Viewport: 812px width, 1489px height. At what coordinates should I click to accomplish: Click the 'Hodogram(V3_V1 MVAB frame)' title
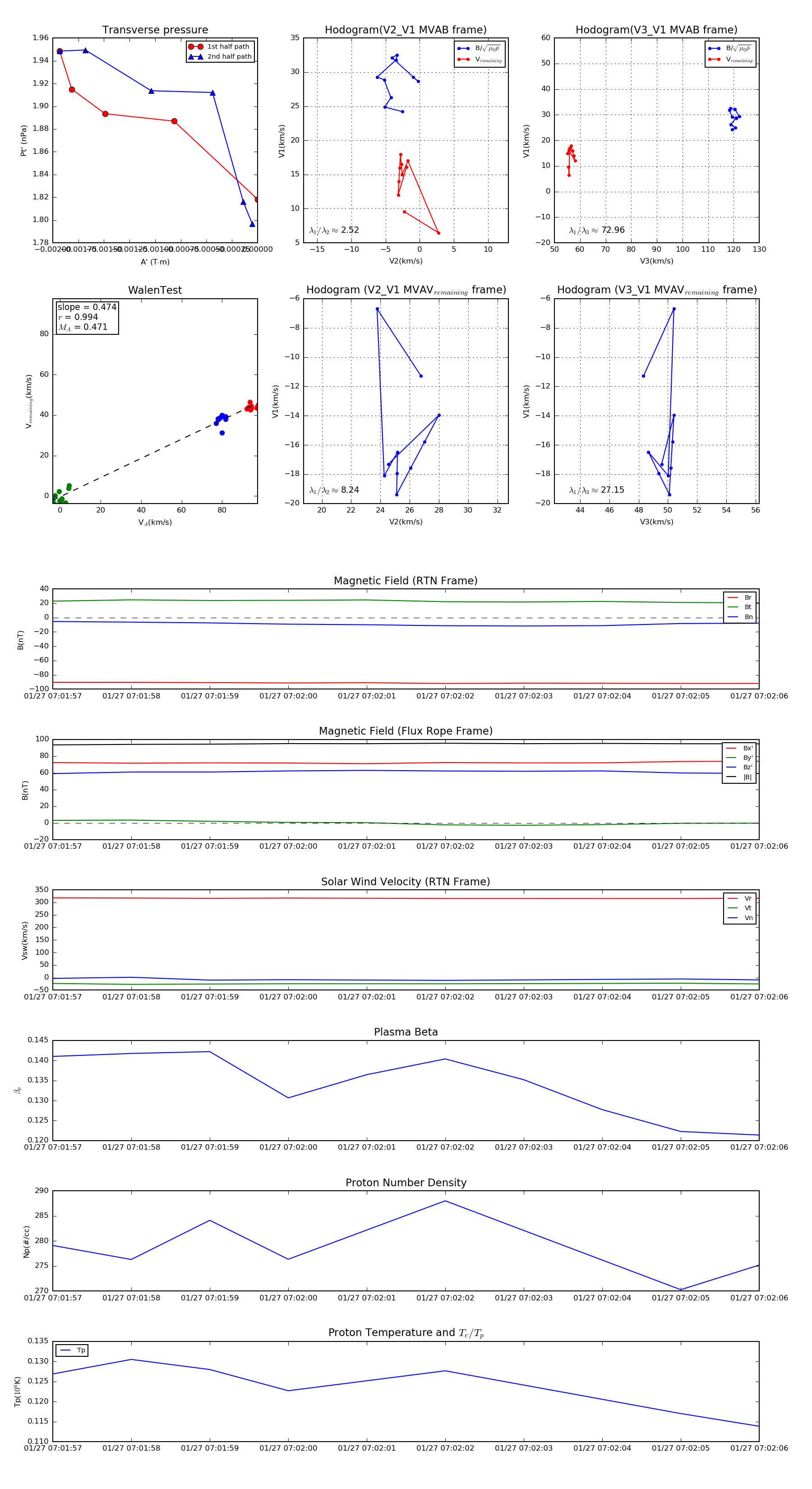[x=656, y=30]
